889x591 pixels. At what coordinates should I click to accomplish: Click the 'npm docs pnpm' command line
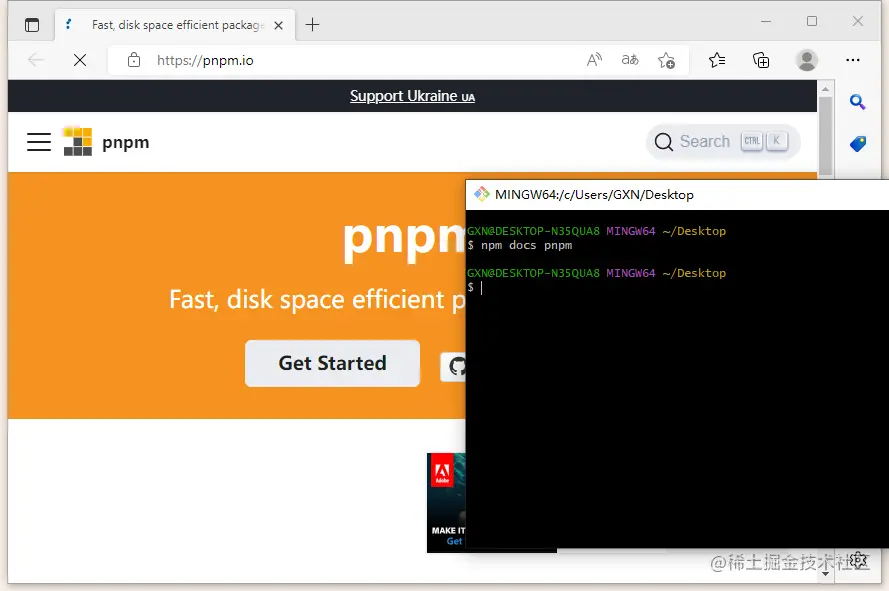click(520, 246)
